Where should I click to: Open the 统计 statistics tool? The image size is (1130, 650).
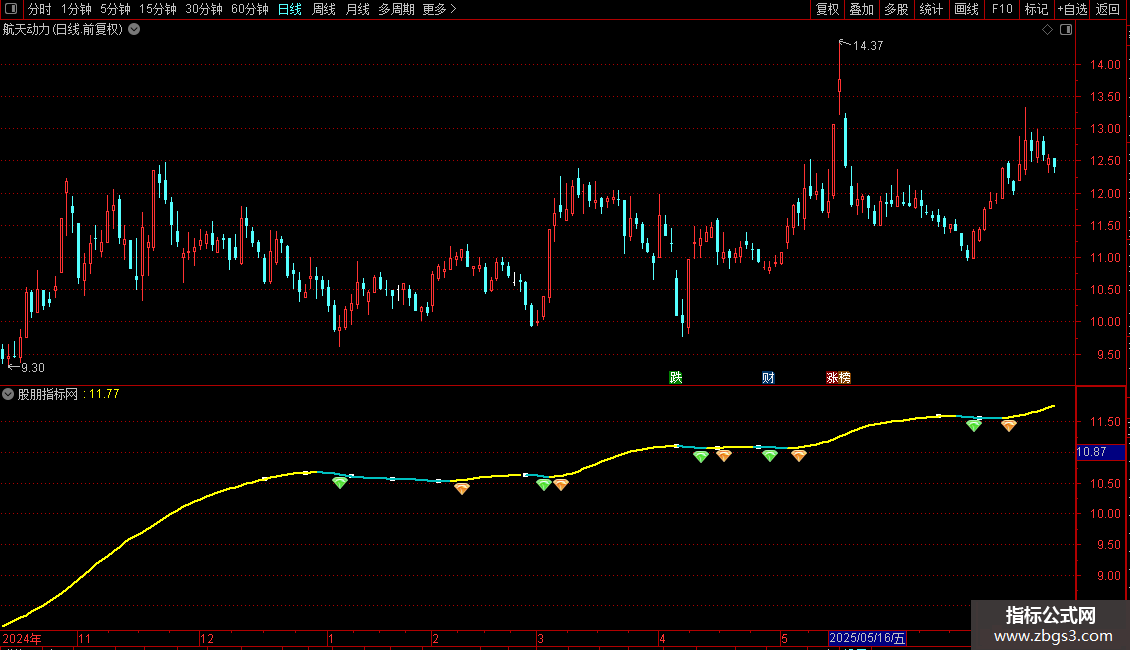[930, 9]
